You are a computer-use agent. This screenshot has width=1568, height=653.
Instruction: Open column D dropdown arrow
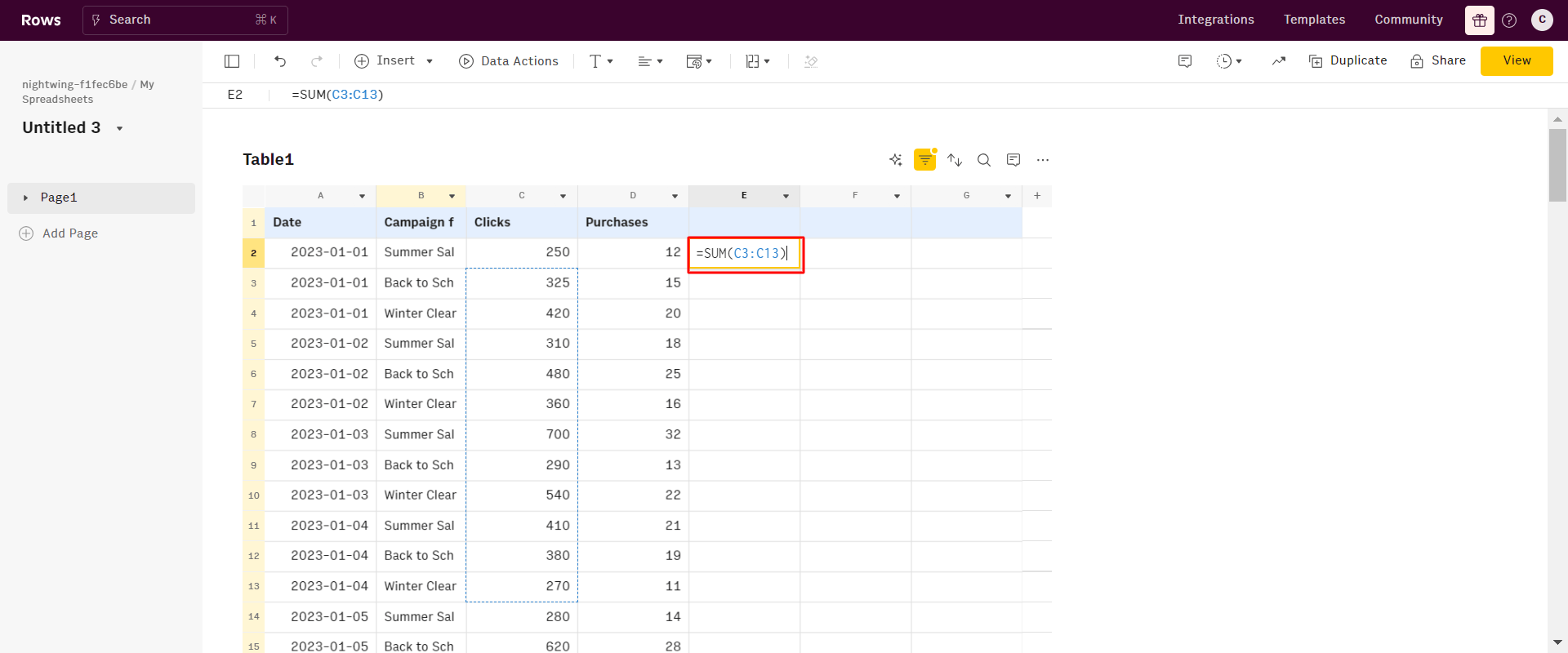675,196
